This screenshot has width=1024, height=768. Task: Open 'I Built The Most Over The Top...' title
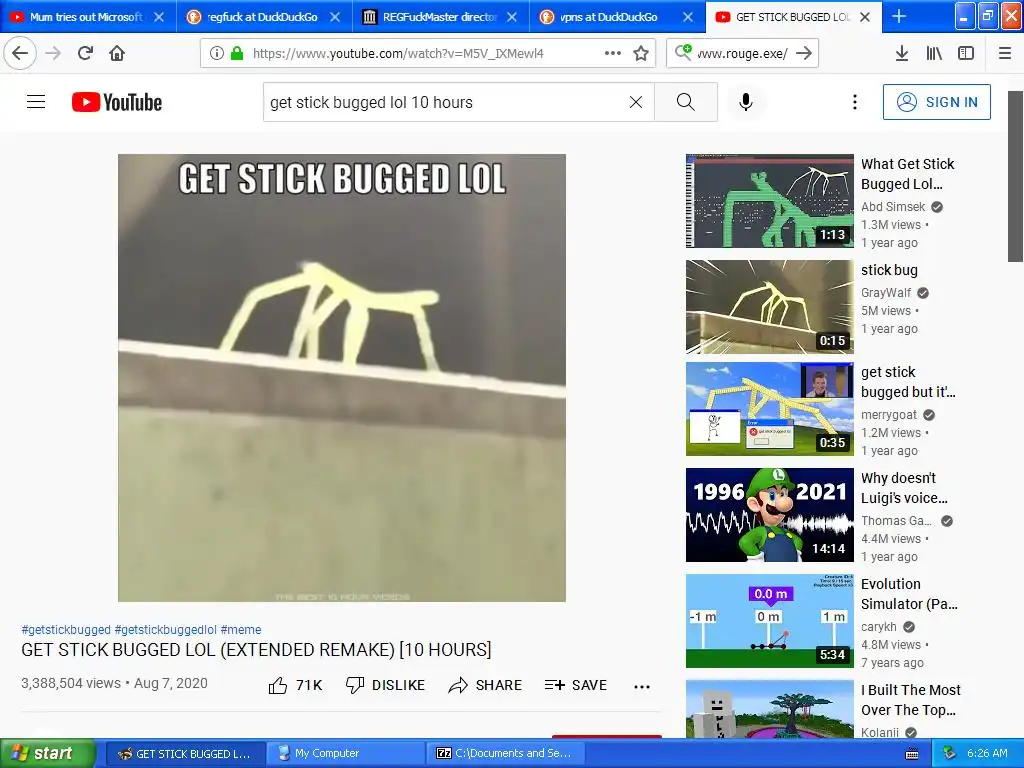[911, 699]
